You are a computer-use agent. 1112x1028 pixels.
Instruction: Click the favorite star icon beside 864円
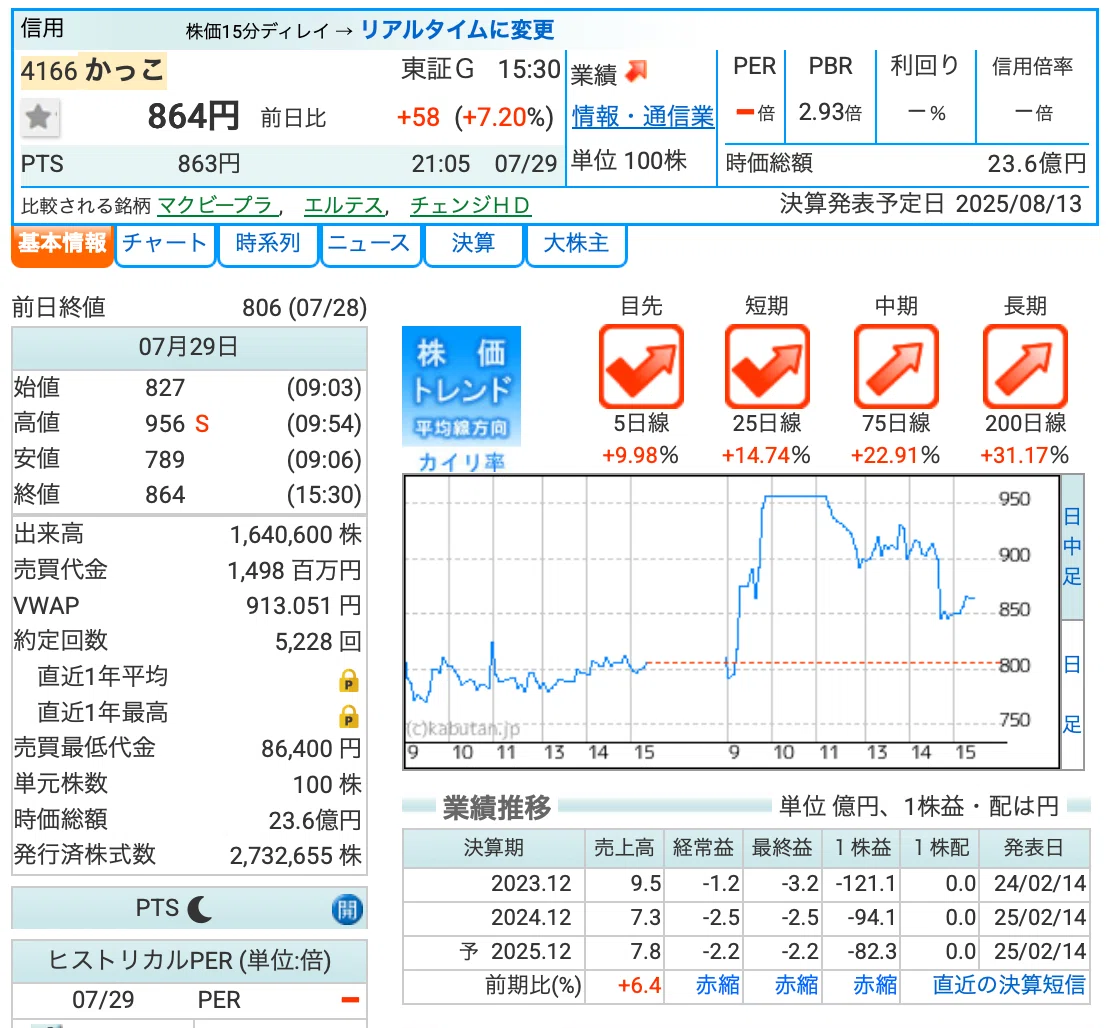39,118
